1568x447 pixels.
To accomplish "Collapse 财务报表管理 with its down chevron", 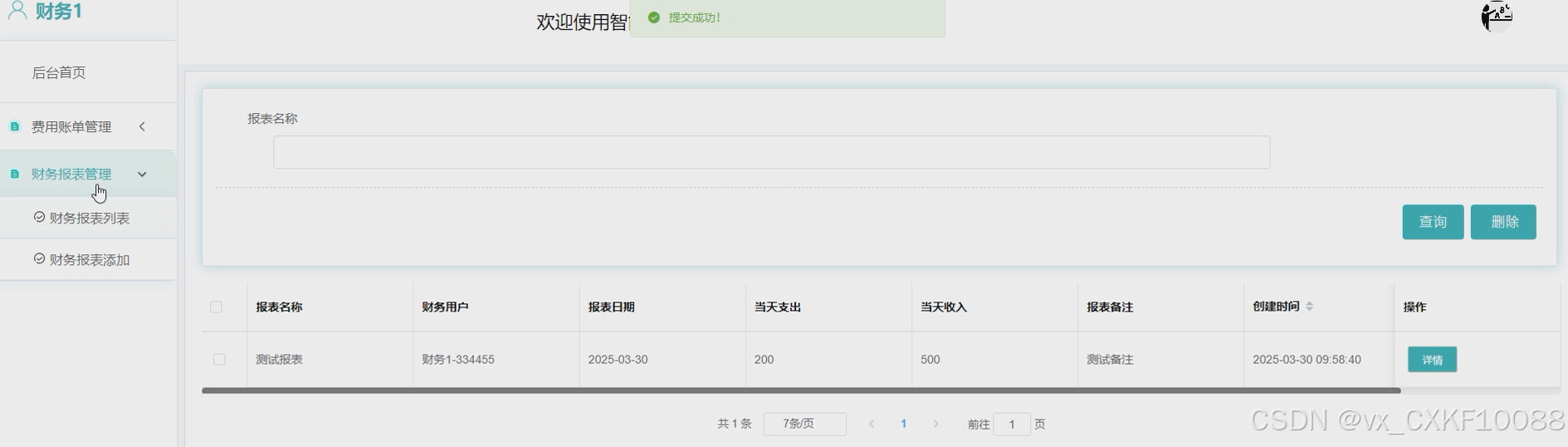I will pos(142,174).
